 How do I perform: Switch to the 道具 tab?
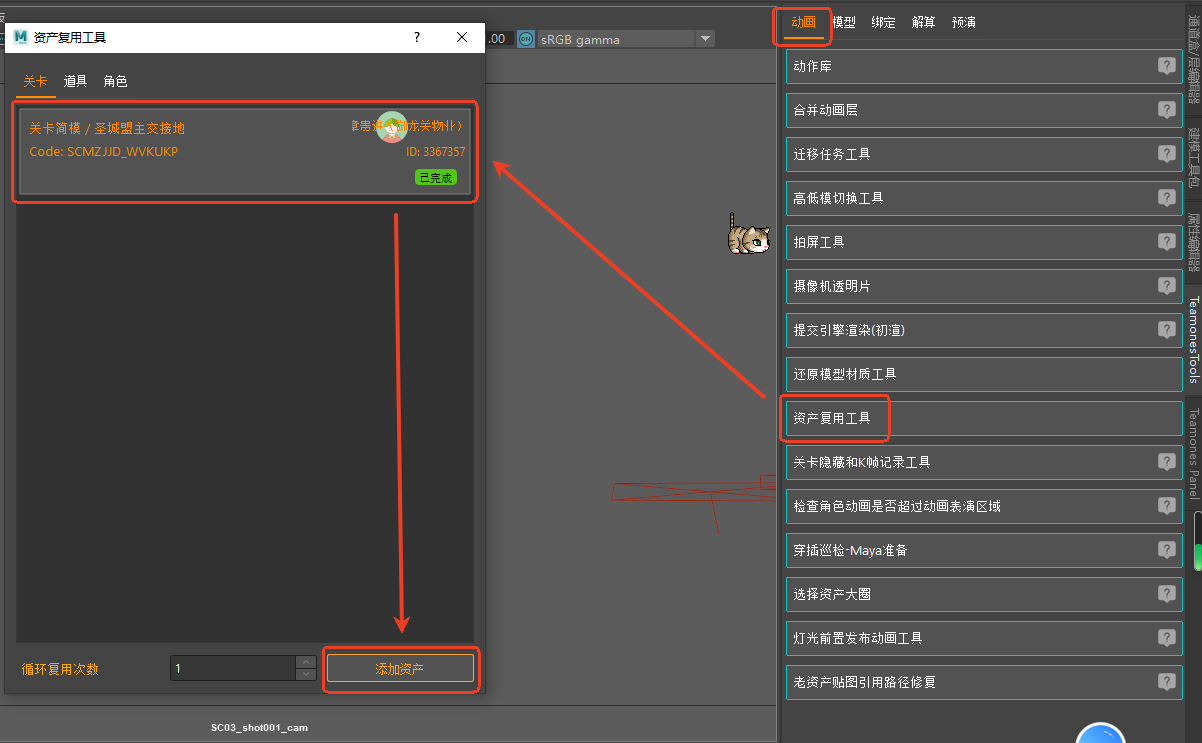click(75, 81)
